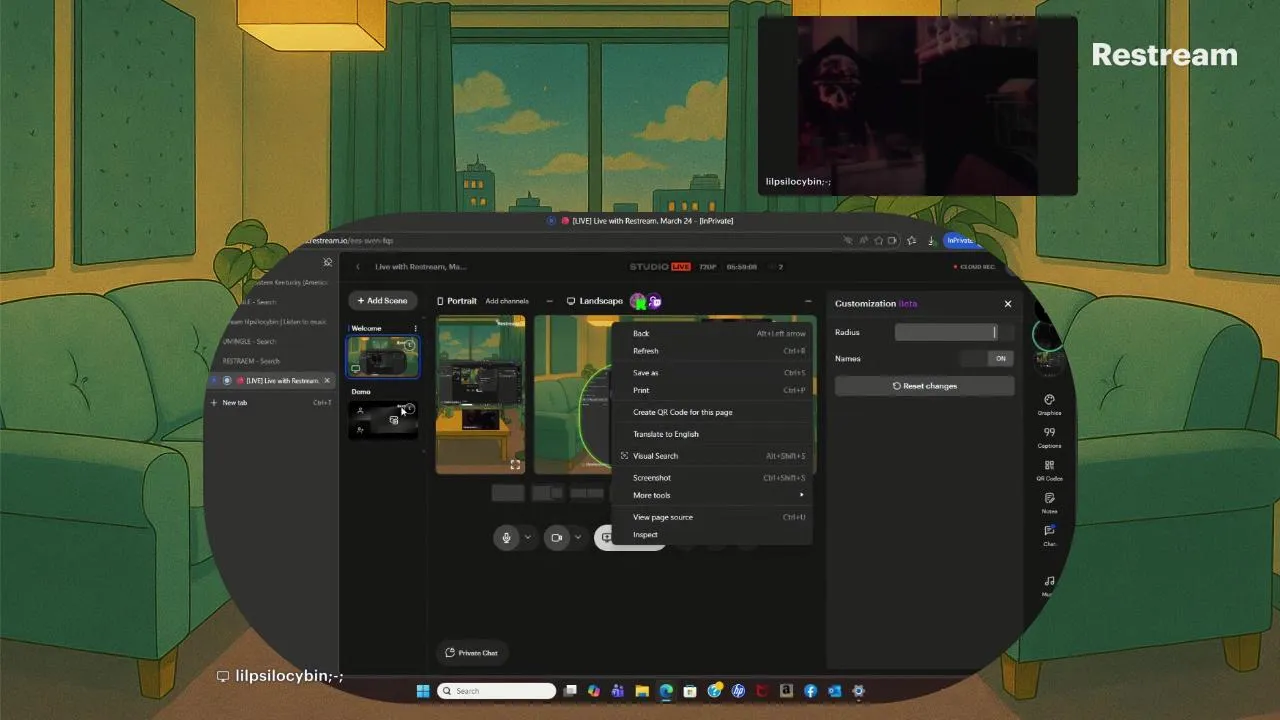Click the fullscreen icon on Portrait preview
1280x720 pixels.
[x=515, y=465]
